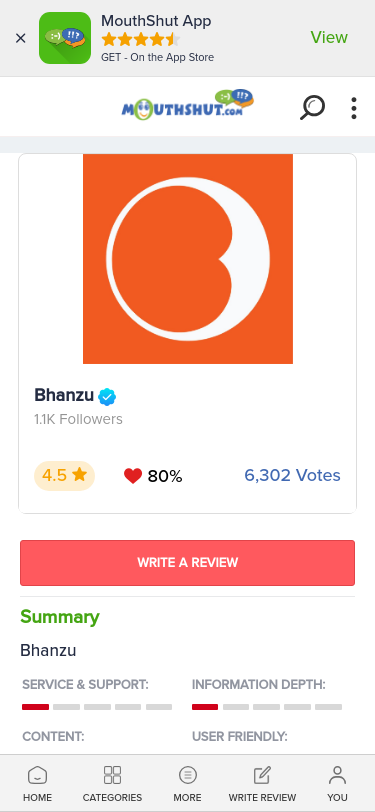
Task: Open the 1.1K Followers list
Action: [x=78, y=419]
